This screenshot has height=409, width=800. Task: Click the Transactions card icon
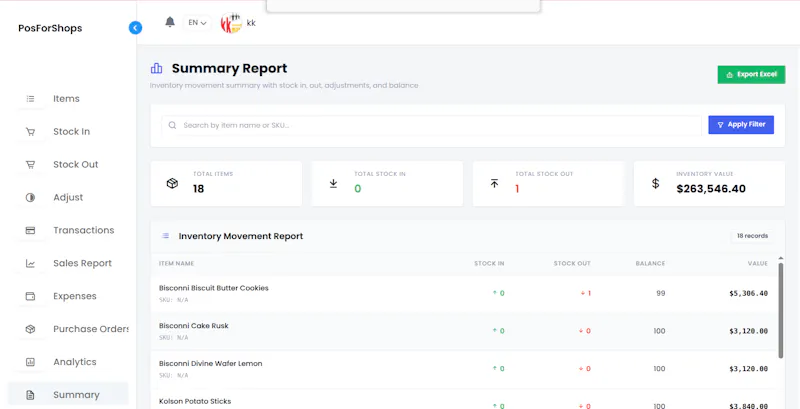pyautogui.click(x=31, y=231)
